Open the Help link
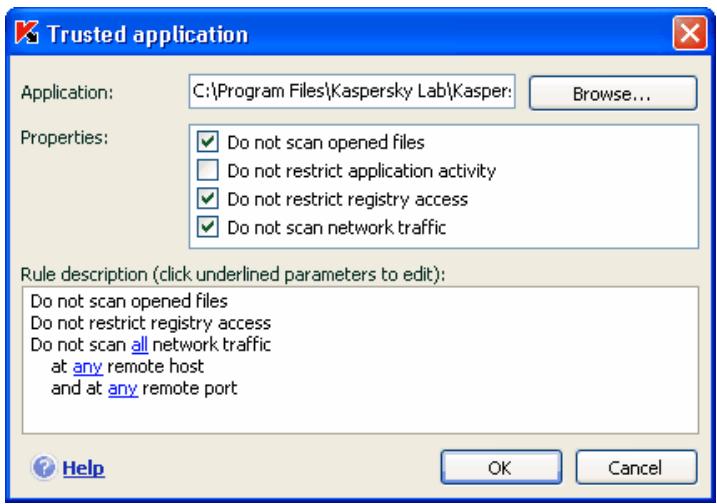The width and height of the screenshot is (717, 504). click(x=83, y=468)
